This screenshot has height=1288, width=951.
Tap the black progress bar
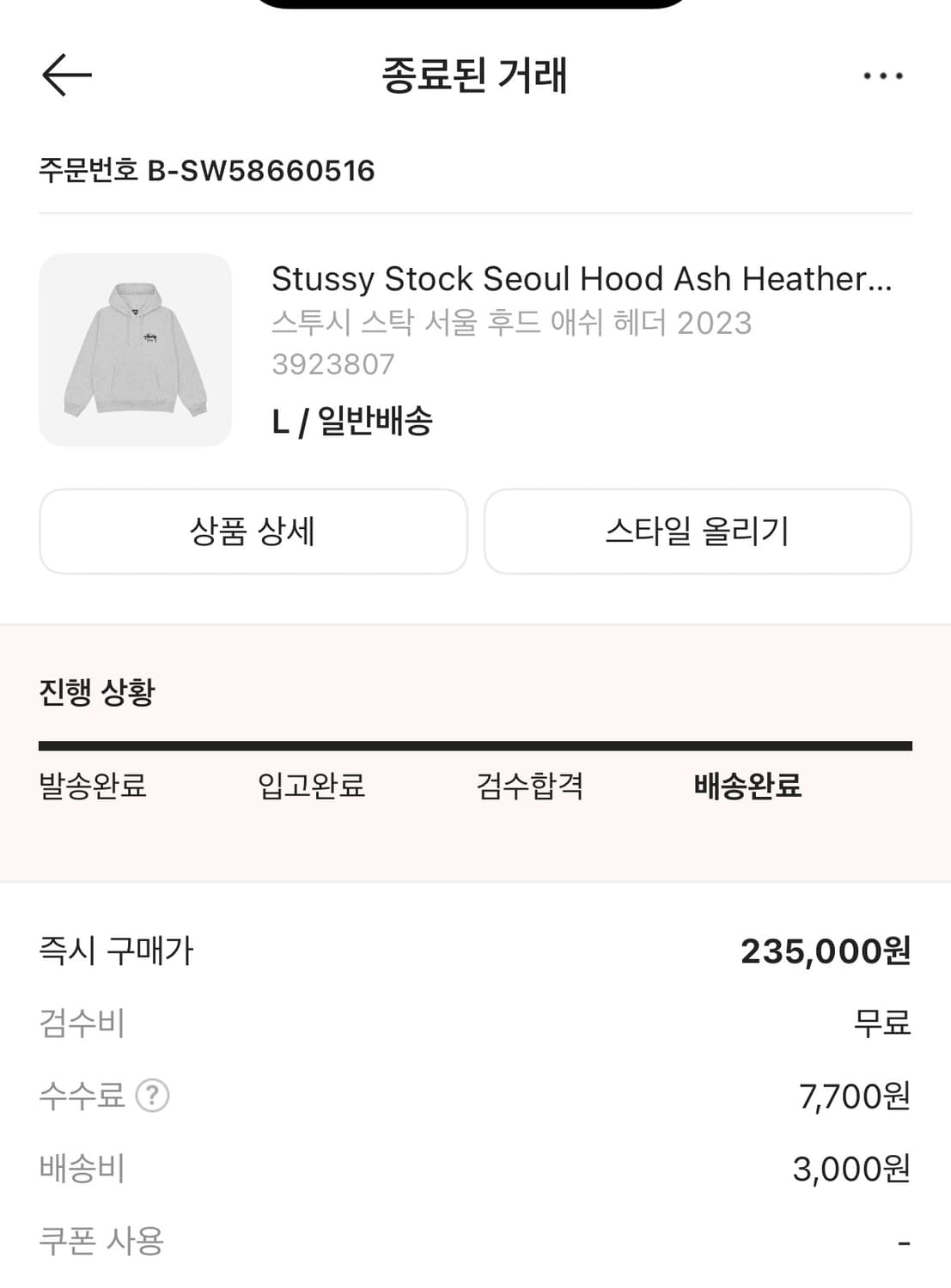tap(475, 746)
